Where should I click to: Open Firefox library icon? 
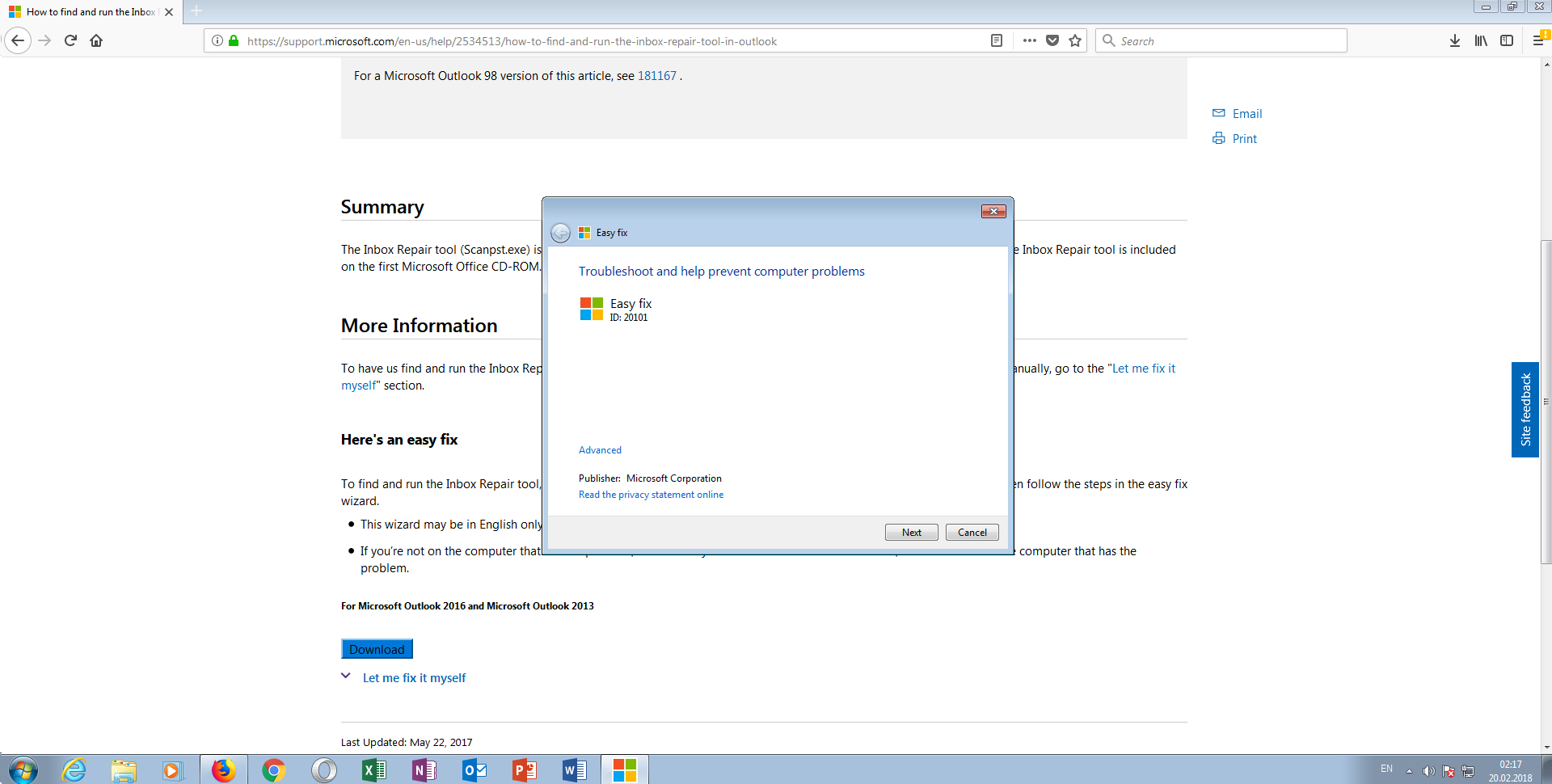coord(1481,40)
